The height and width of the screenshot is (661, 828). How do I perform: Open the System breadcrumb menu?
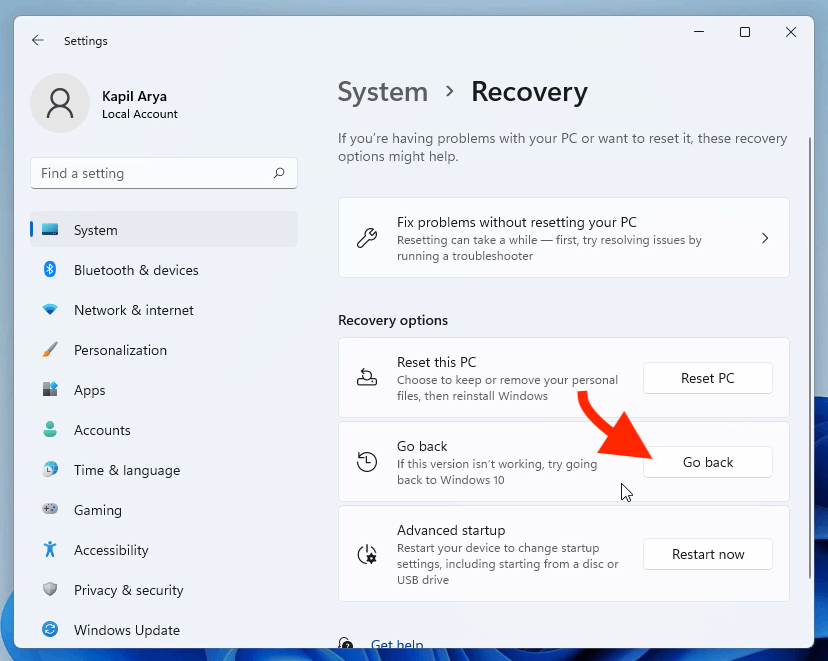coord(383,92)
